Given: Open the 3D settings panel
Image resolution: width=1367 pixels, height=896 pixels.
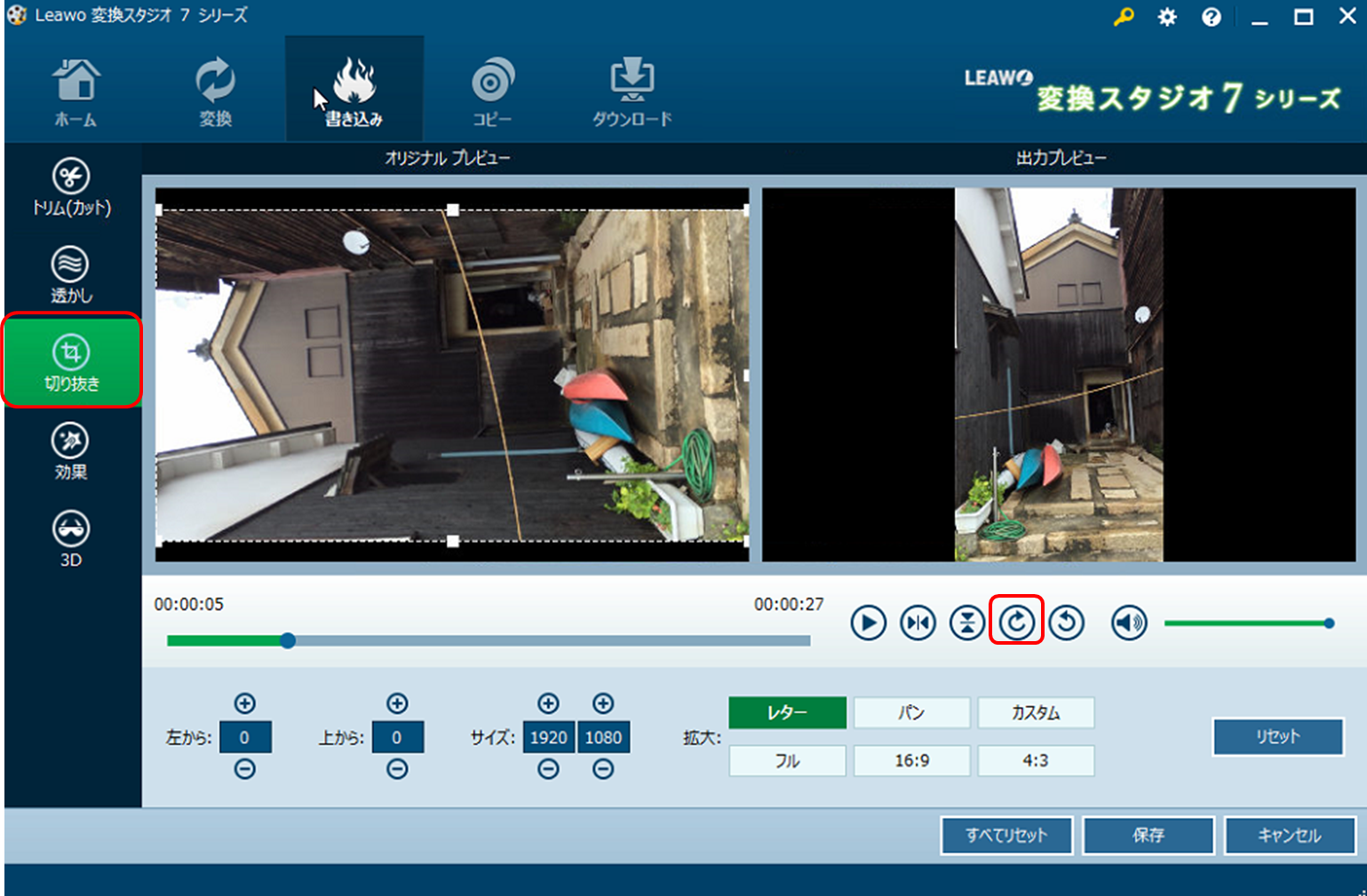Looking at the screenshot, I should click(x=71, y=538).
